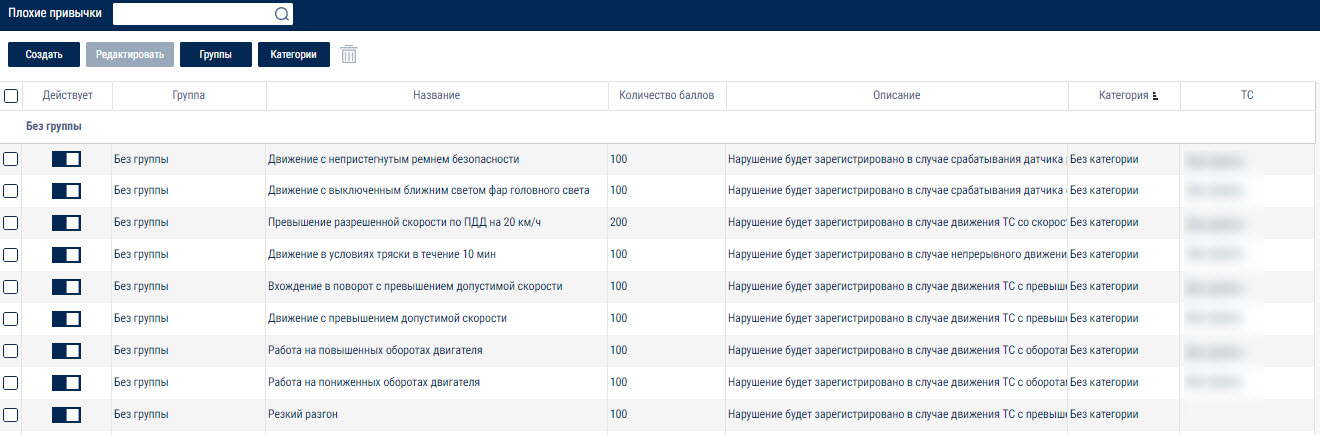Check the Движение с превышением допустимой скорости checkbox
Viewport: 1320px width, 435px height.
11,319
